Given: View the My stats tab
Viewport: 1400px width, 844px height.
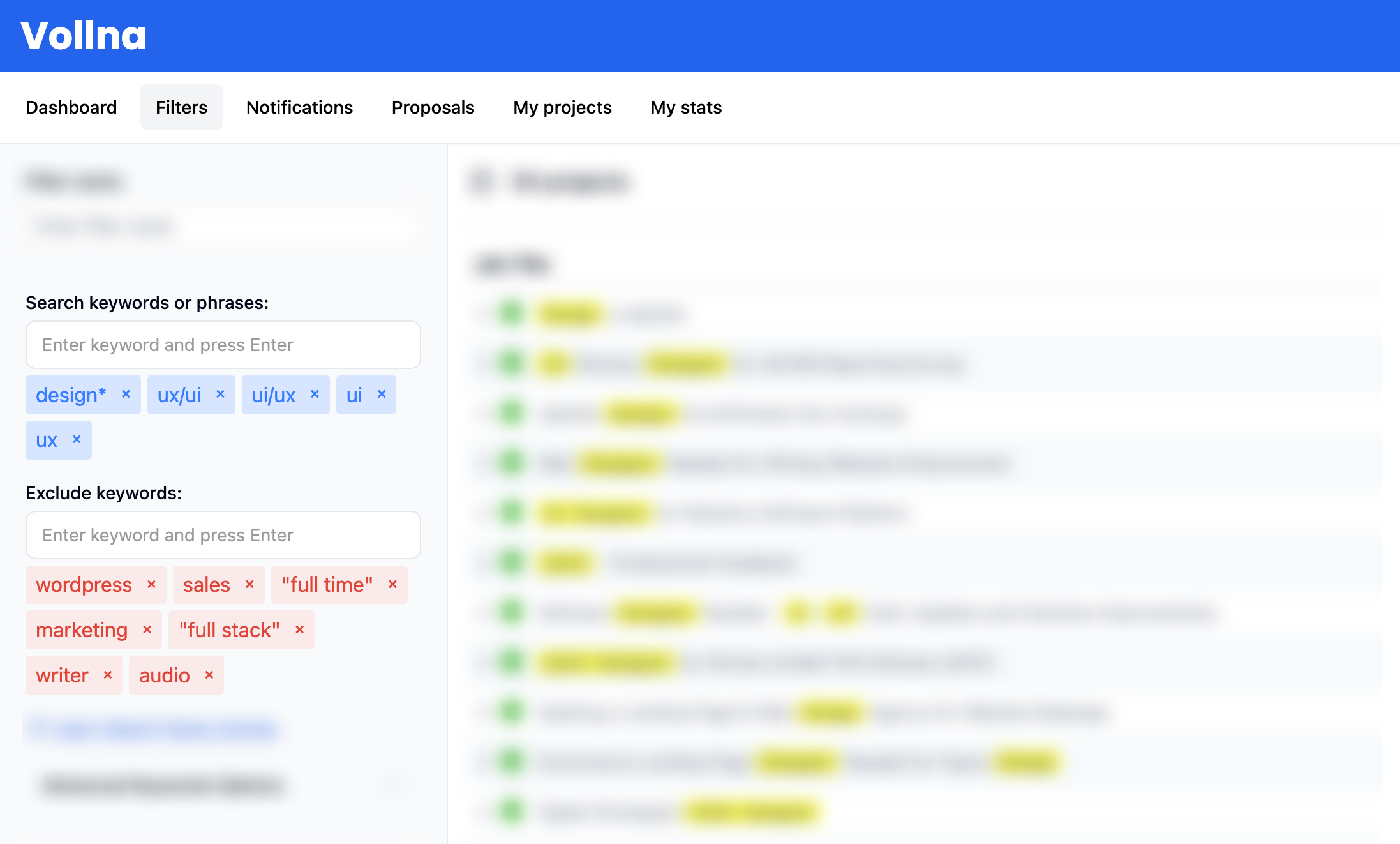Looking at the screenshot, I should pos(686,107).
